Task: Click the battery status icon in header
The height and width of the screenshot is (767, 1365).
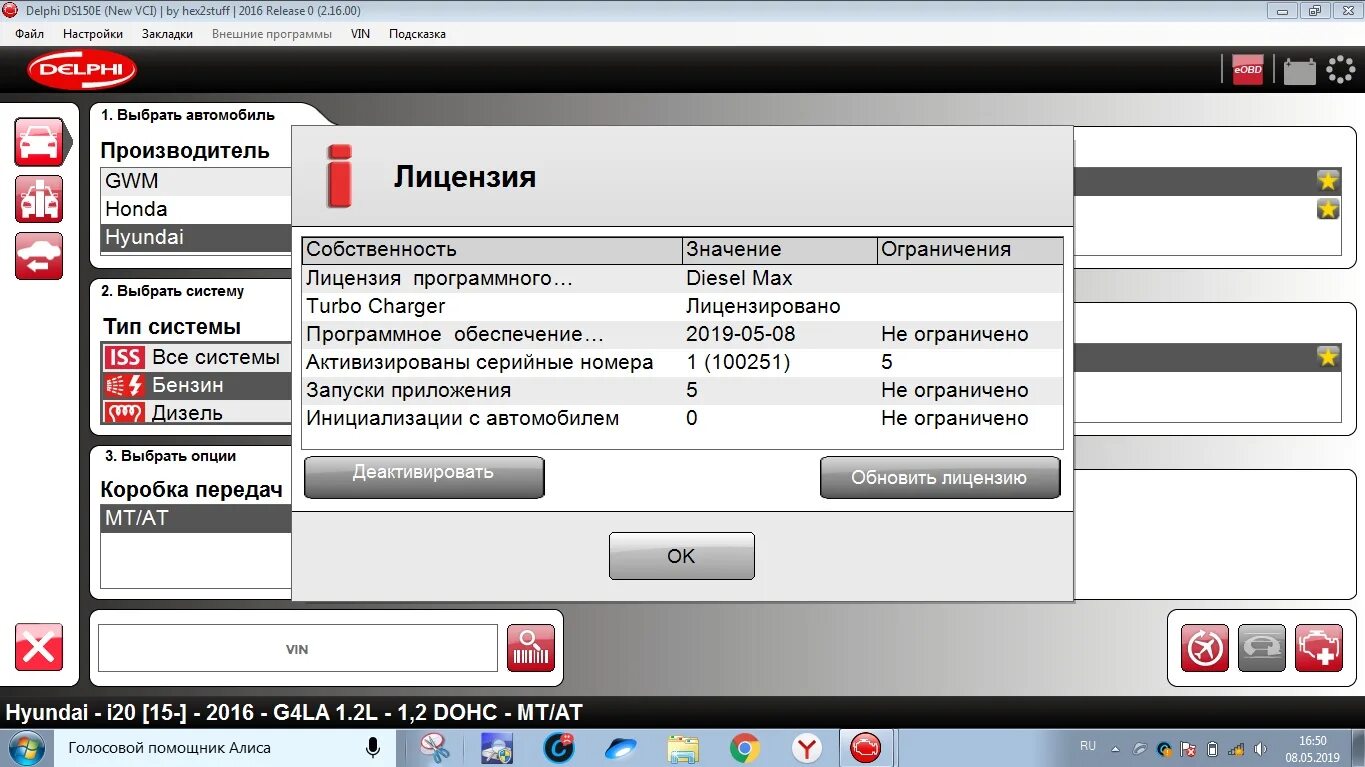Action: pyautogui.click(x=1299, y=70)
